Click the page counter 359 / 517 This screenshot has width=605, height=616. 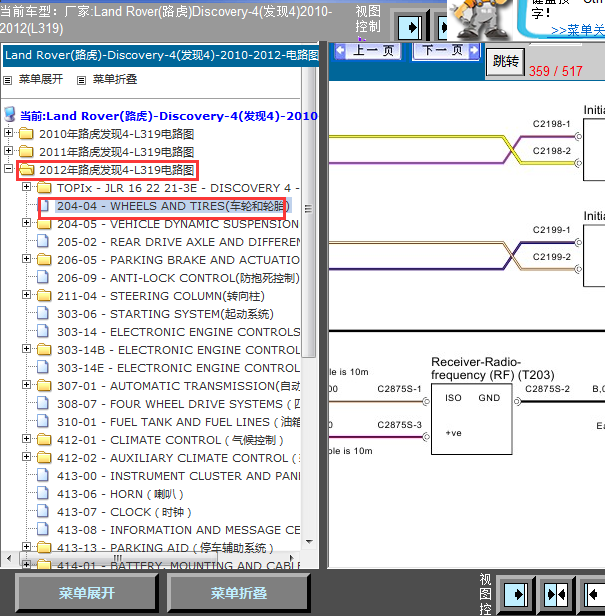tap(556, 71)
